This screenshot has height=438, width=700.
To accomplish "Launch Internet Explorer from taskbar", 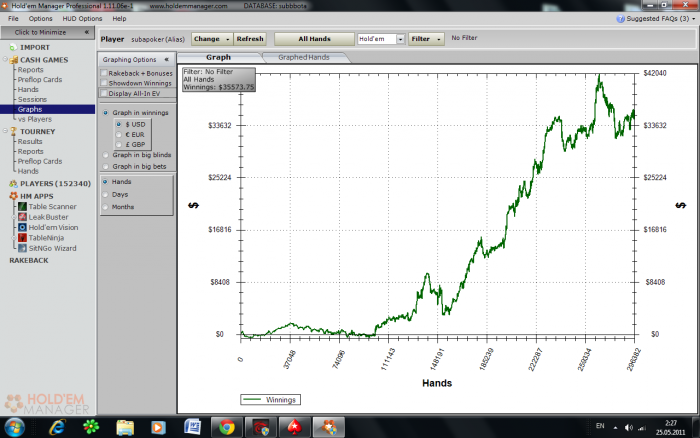I will (x=57, y=427).
